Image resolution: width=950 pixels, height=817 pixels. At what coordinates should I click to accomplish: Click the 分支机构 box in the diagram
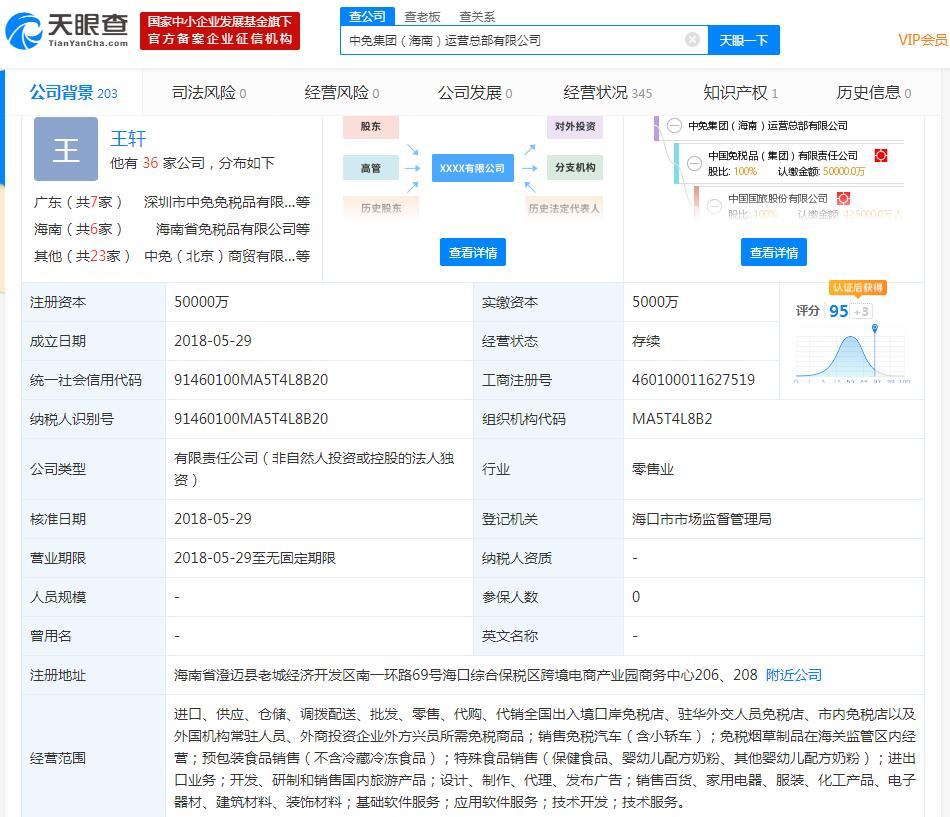click(x=575, y=167)
